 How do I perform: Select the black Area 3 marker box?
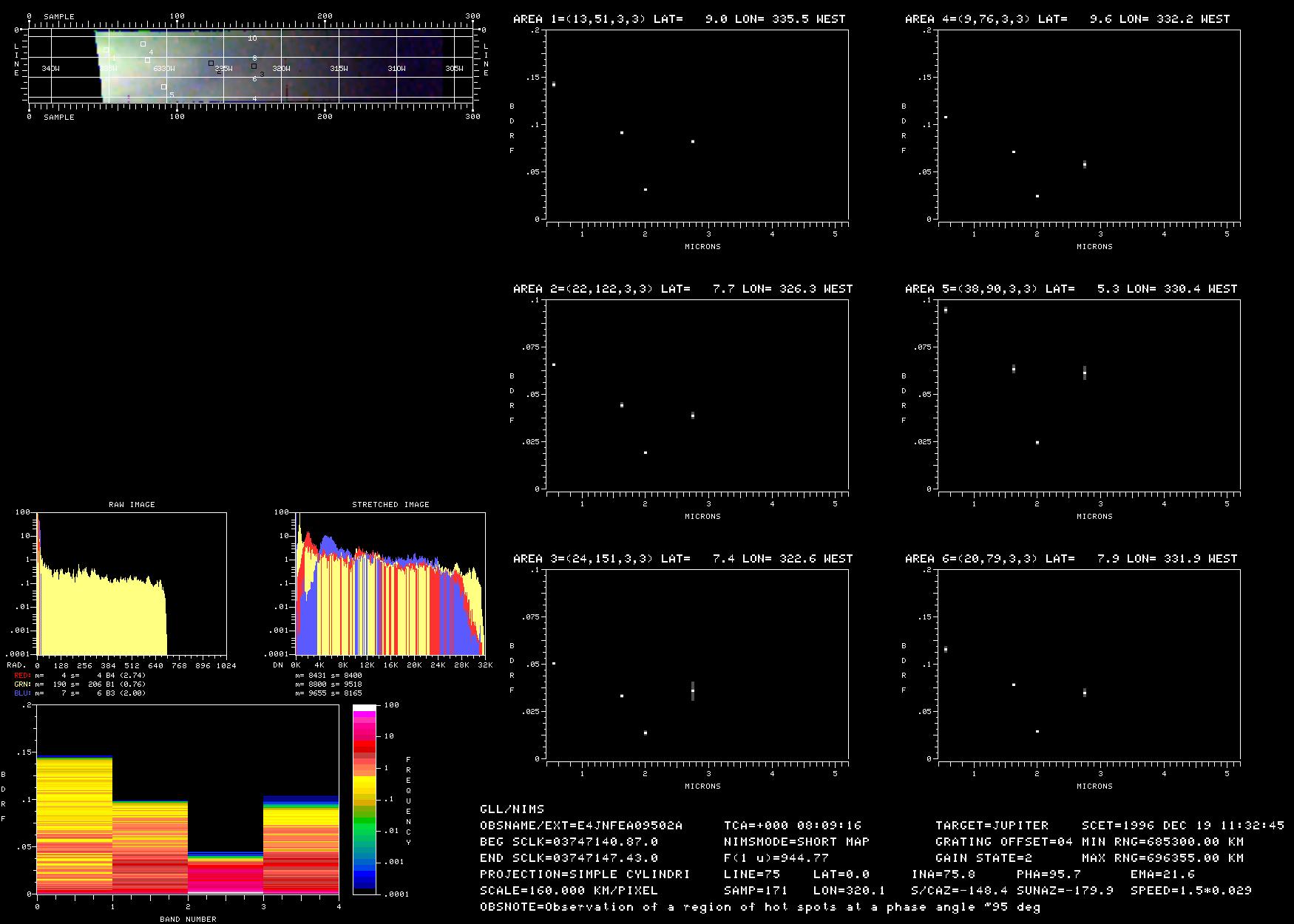(x=254, y=67)
